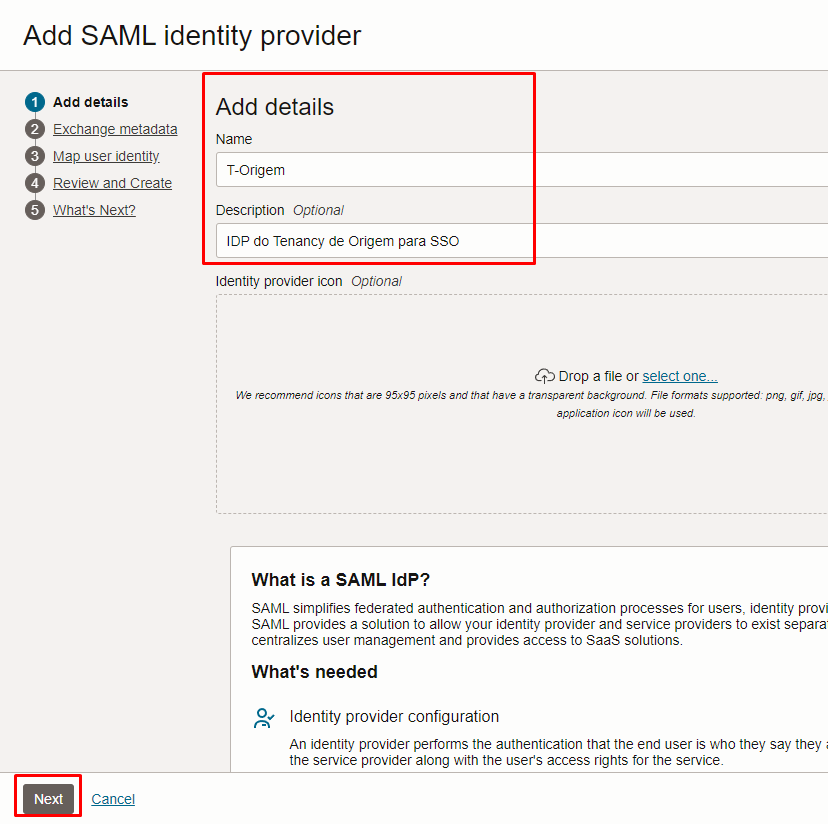Click the What is a SAML IdP? heading
Screen dimensions: 828x824
[x=341, y=579]
